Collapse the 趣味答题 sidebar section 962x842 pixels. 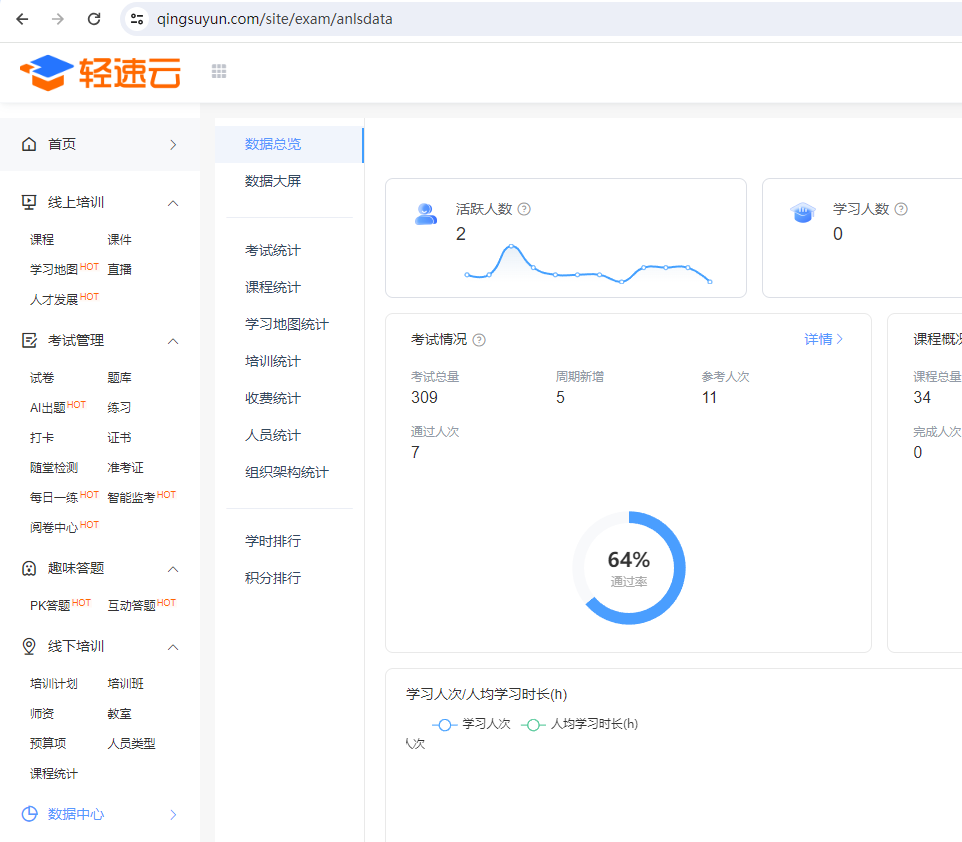173,569
